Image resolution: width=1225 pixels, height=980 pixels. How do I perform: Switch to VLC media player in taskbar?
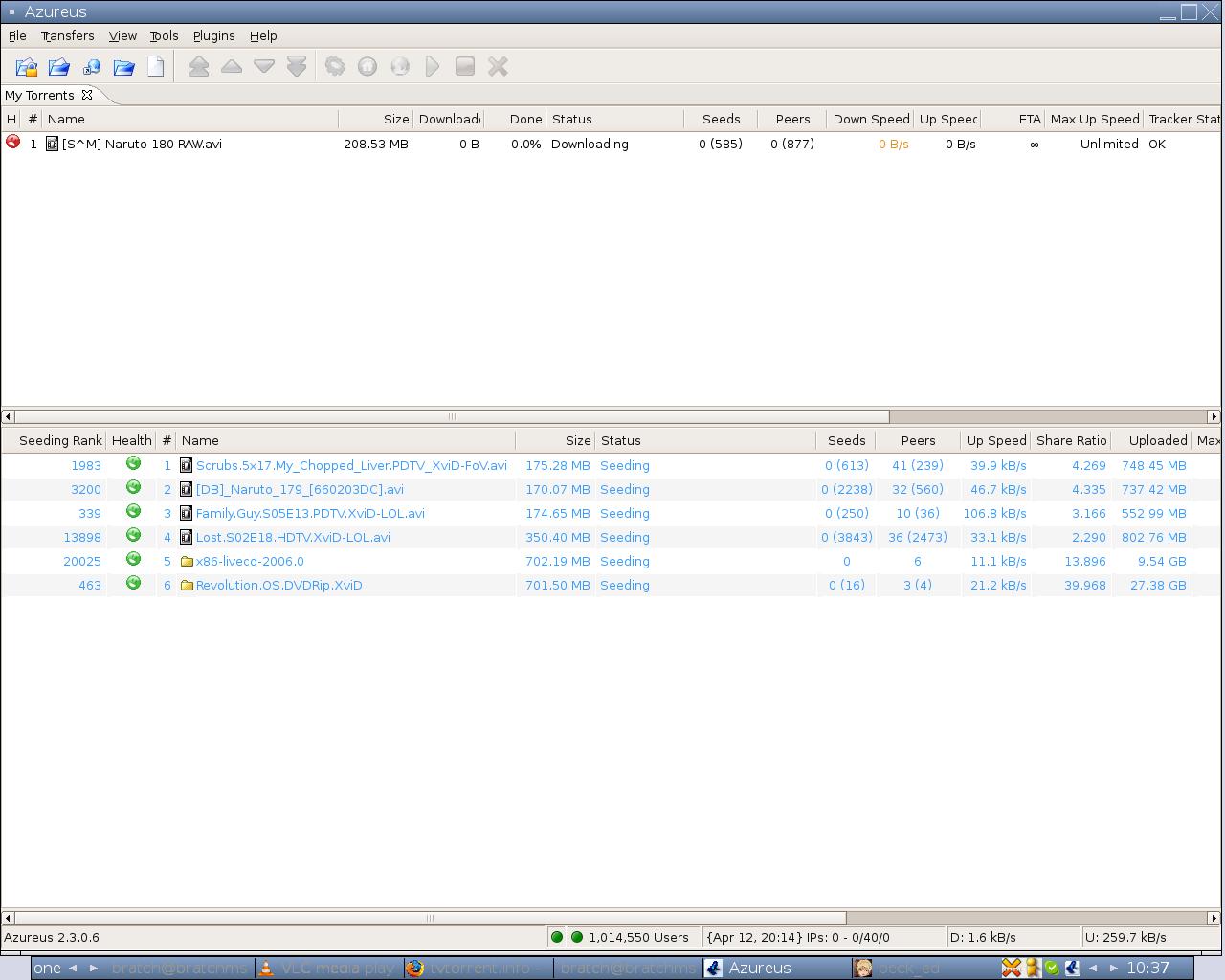click(x=327, y=968)
